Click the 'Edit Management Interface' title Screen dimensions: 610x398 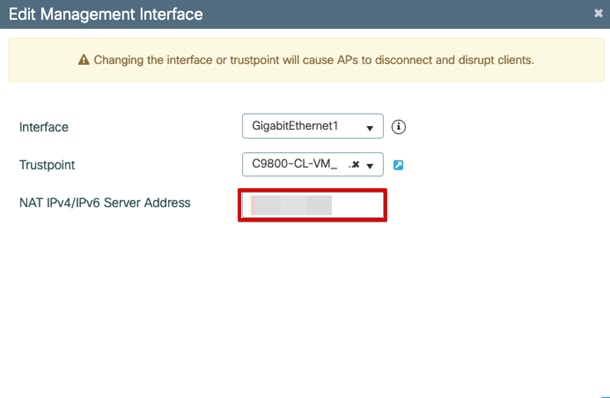coord(106,14)
